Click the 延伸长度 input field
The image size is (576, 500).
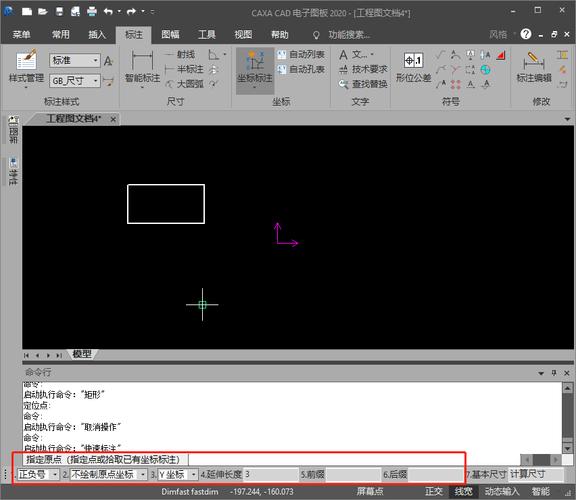(271, 475)
